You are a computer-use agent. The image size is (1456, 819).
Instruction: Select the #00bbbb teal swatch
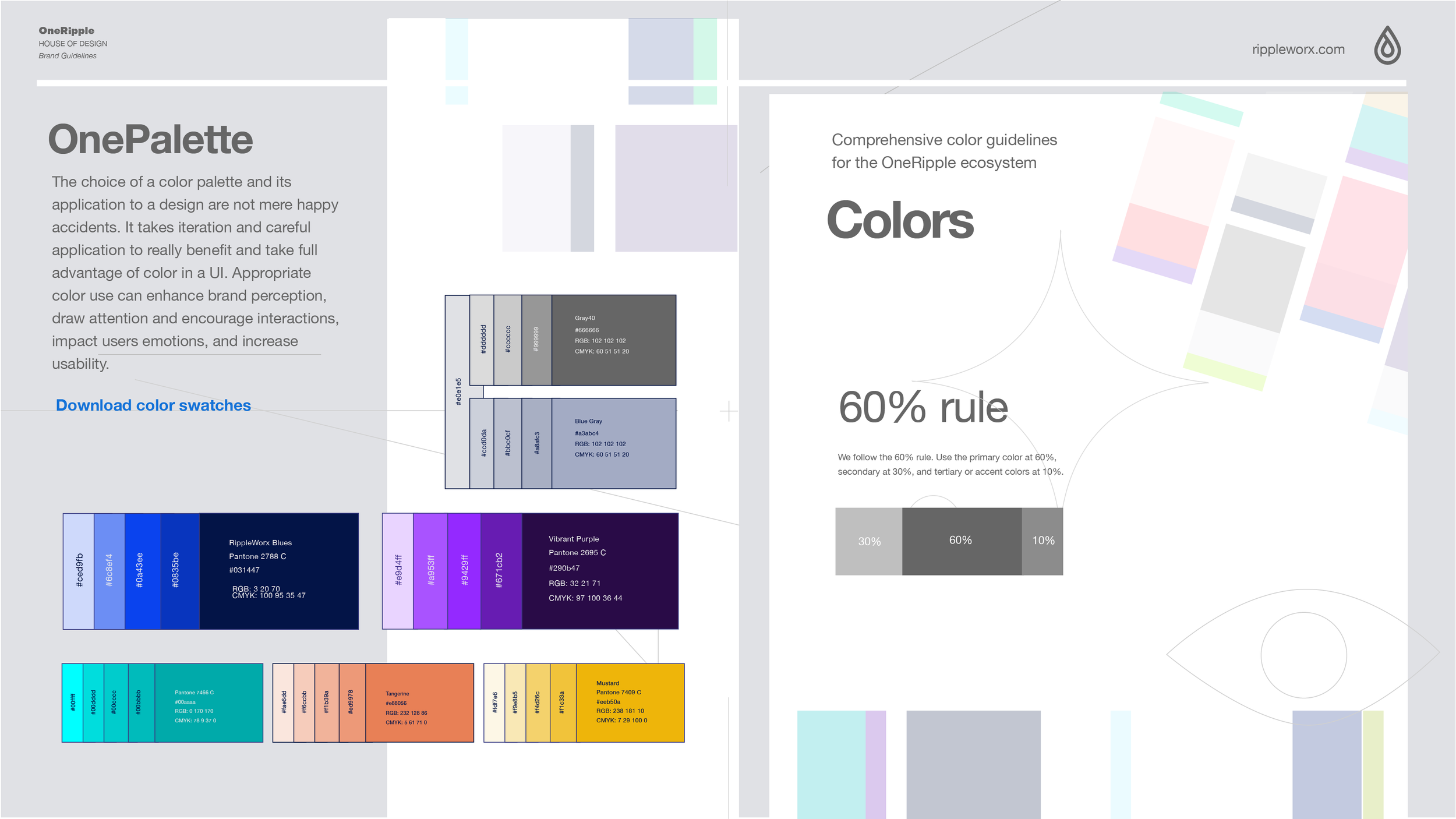point(142,702)
